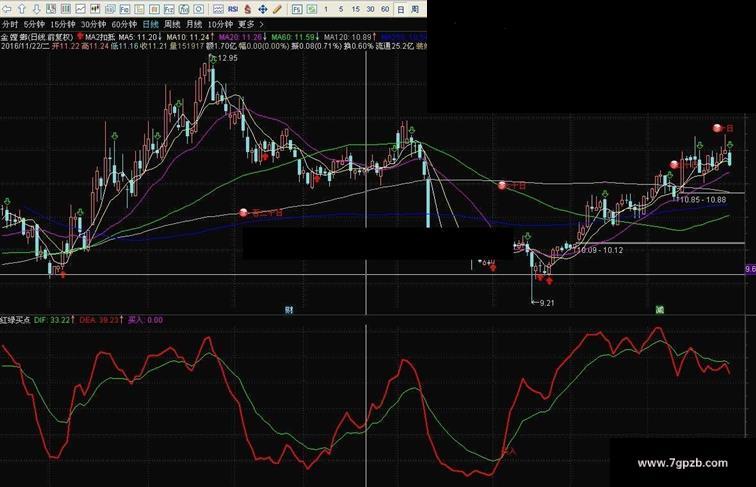Open the 分时 tab
Image resolution: width=756 pixels, height=487 pixels.
tap(10, 25)
